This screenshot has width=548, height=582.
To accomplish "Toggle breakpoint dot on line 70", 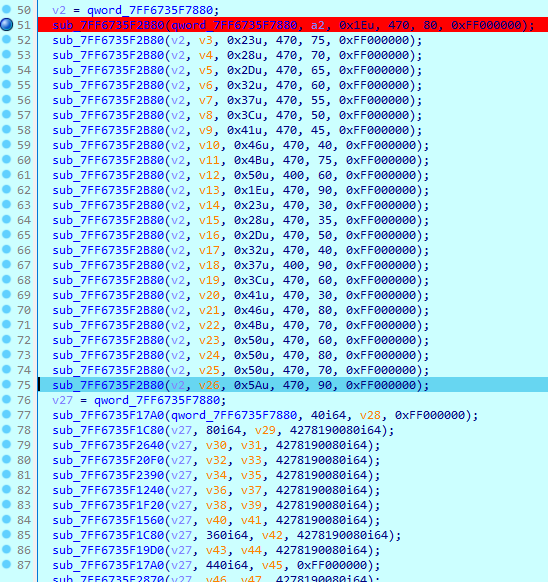I will pos(6,309).
